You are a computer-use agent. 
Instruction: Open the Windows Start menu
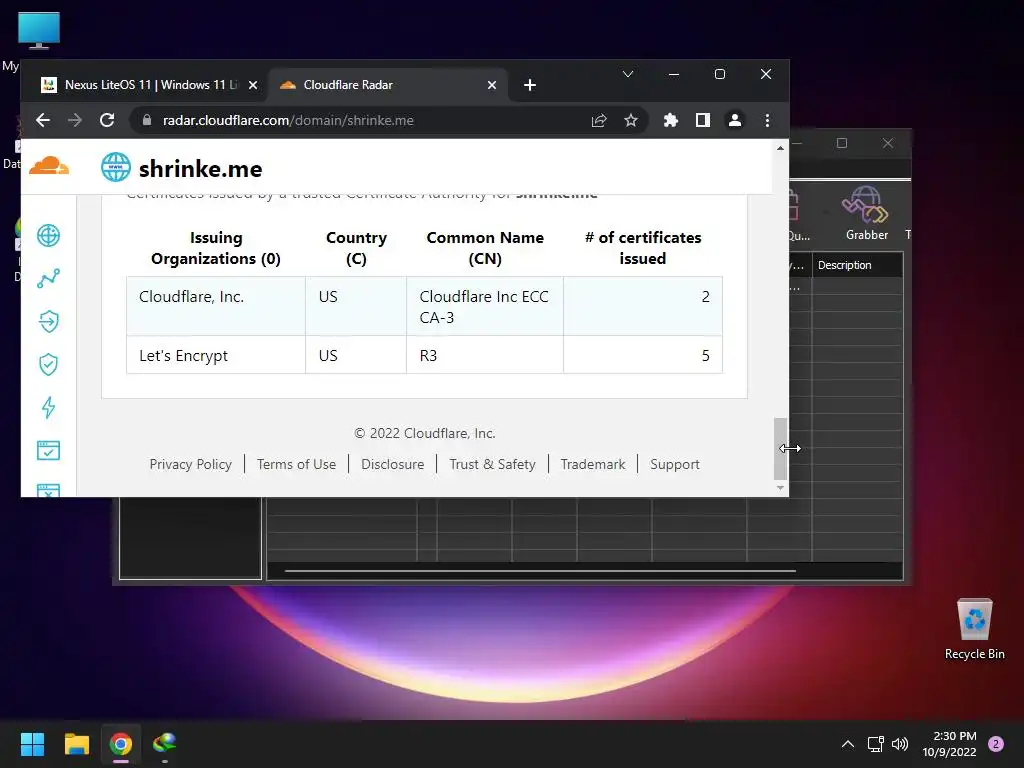pos(32,744)
